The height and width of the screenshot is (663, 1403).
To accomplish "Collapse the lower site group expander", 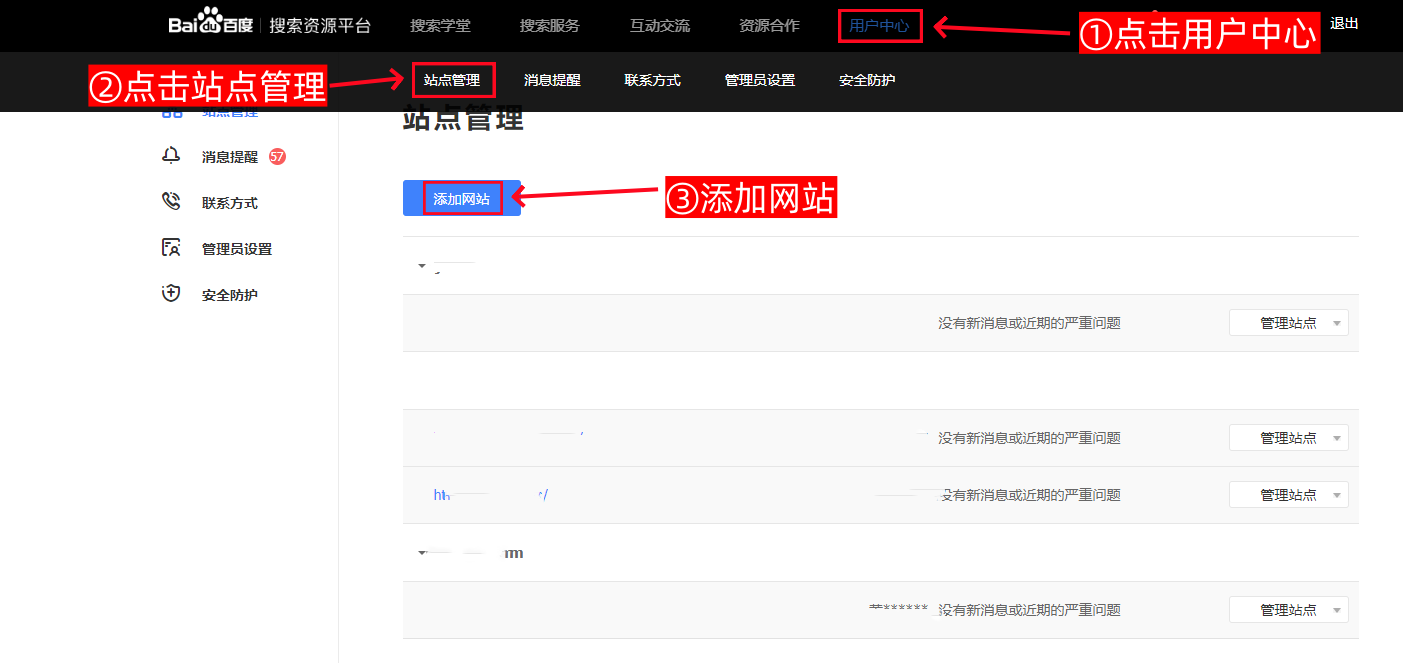I will tap(421, 551).
